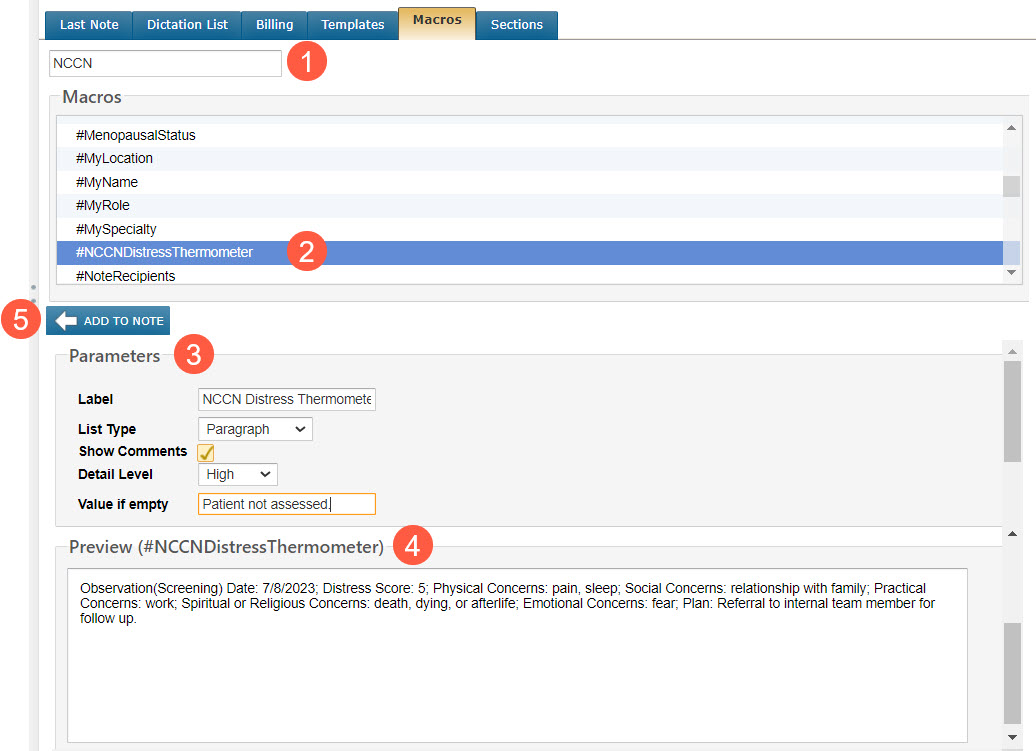Open the Detail Level dropdown

[237, 474]
